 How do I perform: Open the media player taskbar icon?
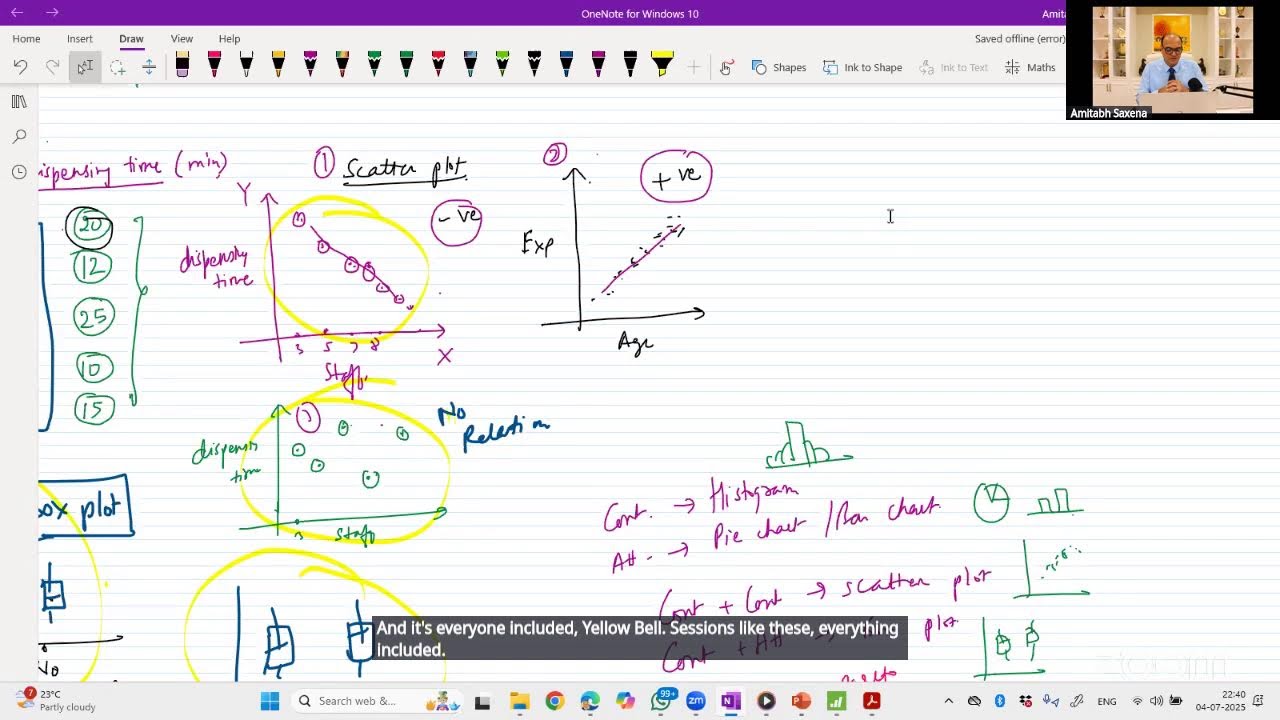[766, 701]
